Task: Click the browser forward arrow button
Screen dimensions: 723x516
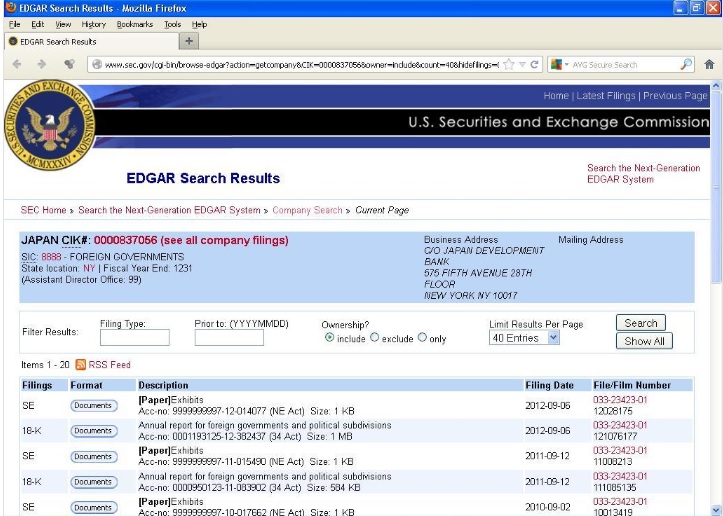Action: [x=41, y=64]
